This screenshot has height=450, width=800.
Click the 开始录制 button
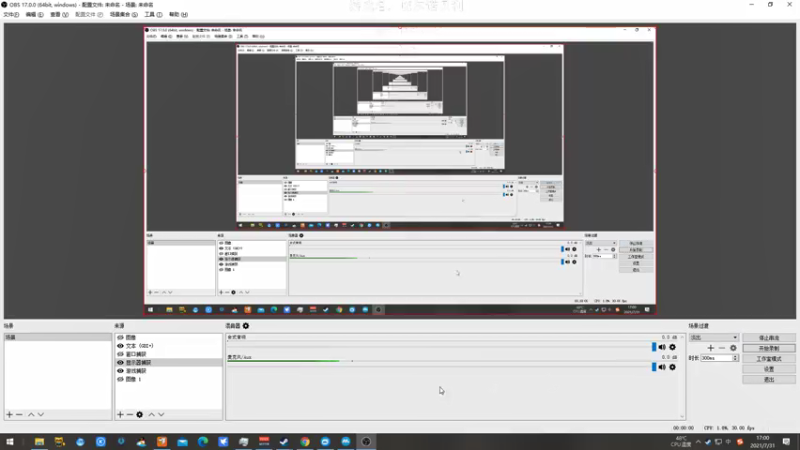769,348
